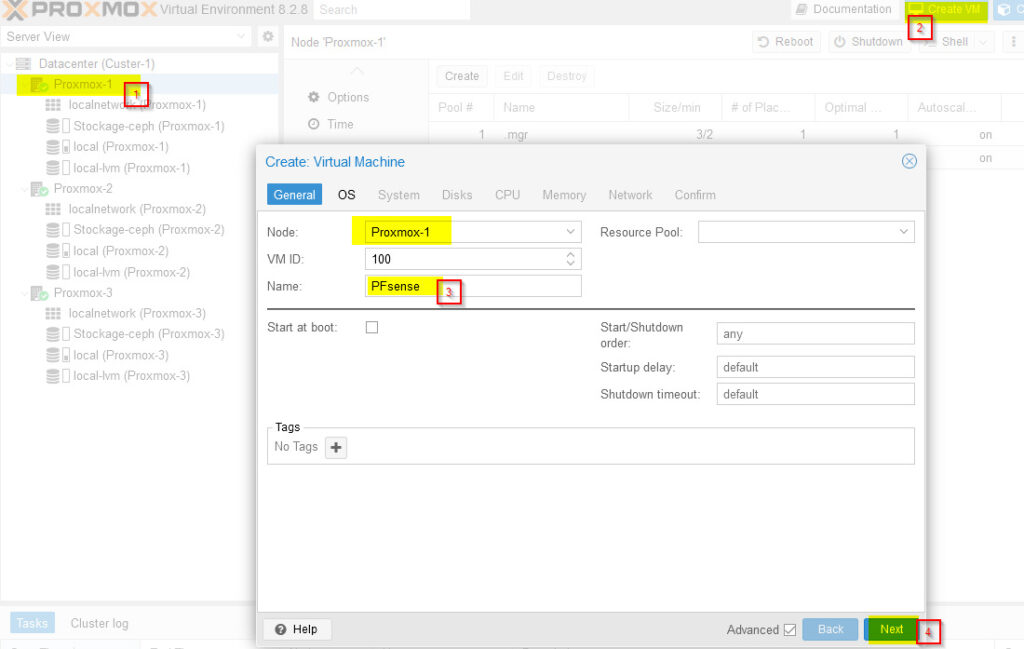This screenshot has width=1024, height=649.
Task: Click the Start/Shutdown order field
Action: coord(815,334)
